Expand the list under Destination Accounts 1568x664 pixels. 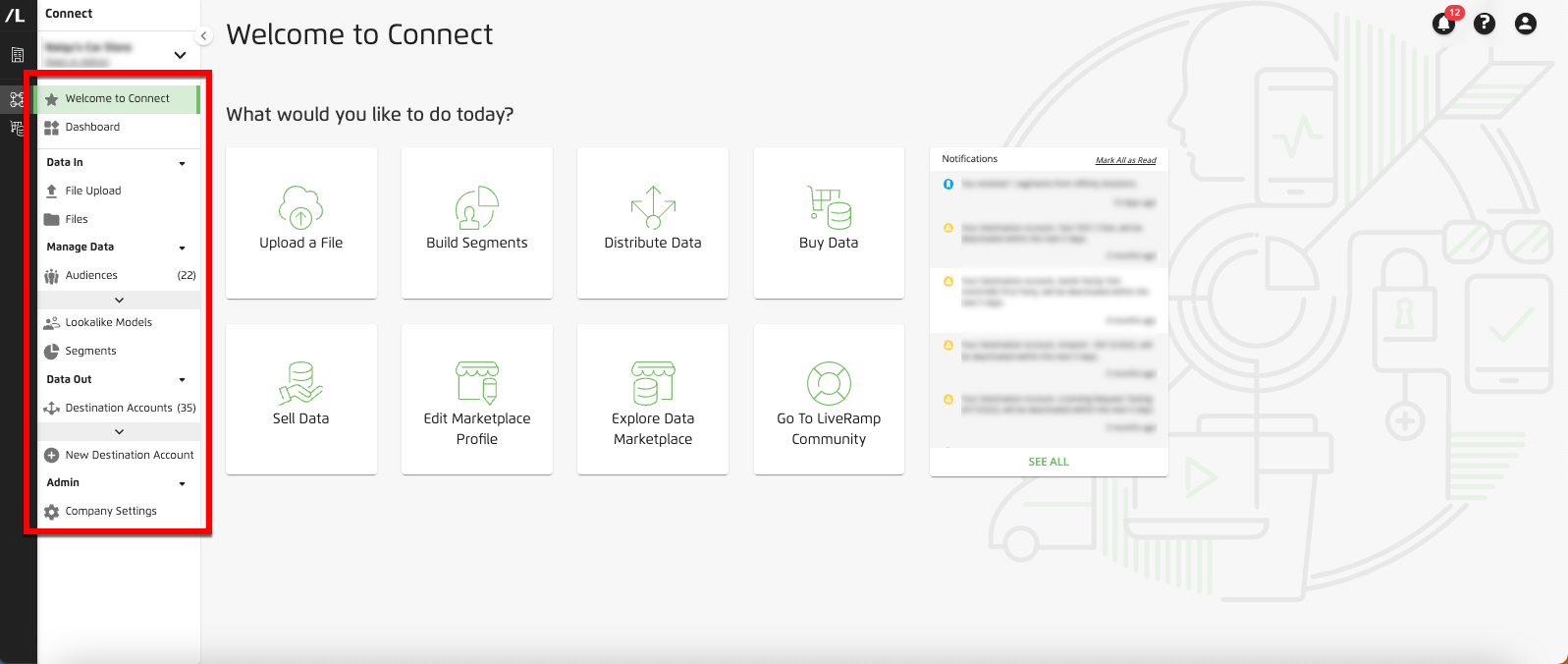pos(119,432)
